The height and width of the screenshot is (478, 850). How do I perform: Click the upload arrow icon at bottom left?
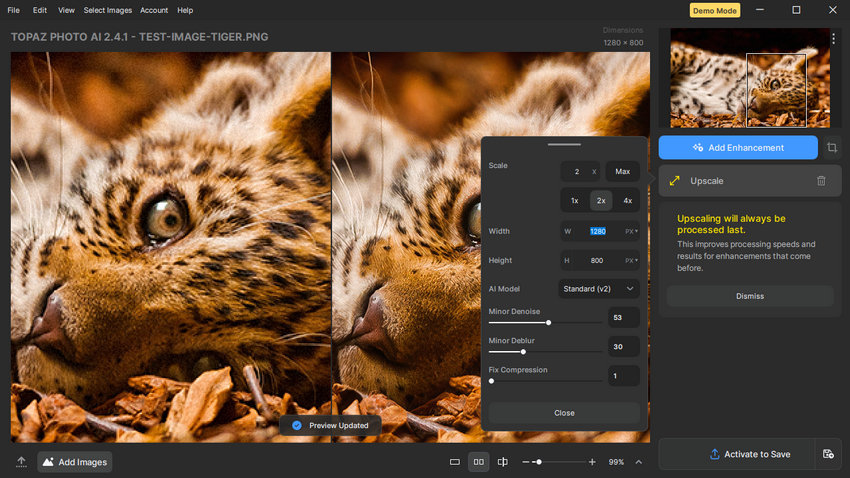click(x=21, y=462)
